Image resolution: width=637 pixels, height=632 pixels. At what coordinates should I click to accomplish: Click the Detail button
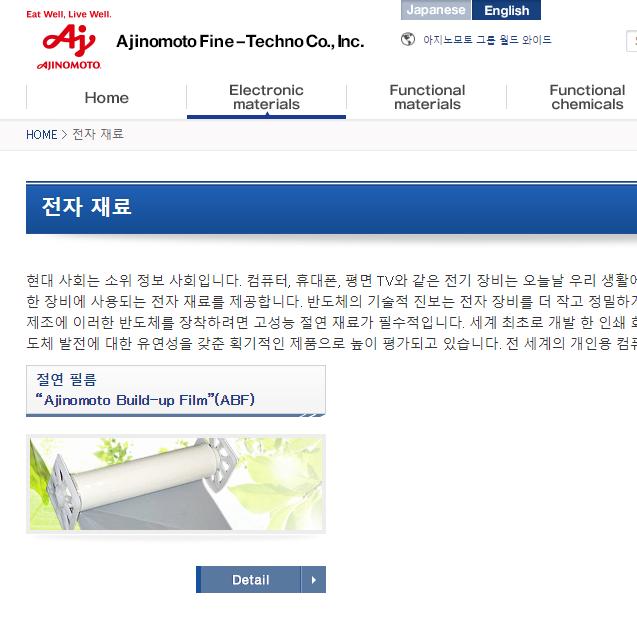261,580
